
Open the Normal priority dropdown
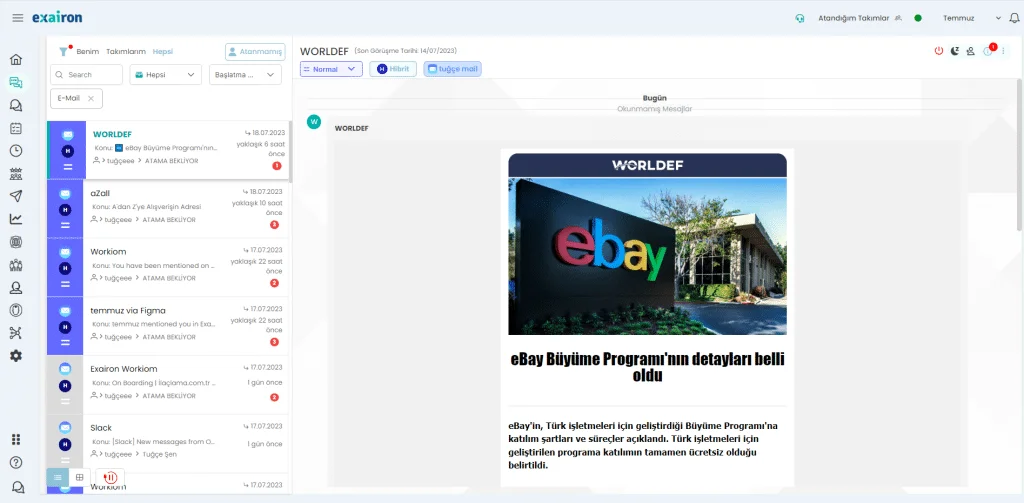[x=331, y=69]
